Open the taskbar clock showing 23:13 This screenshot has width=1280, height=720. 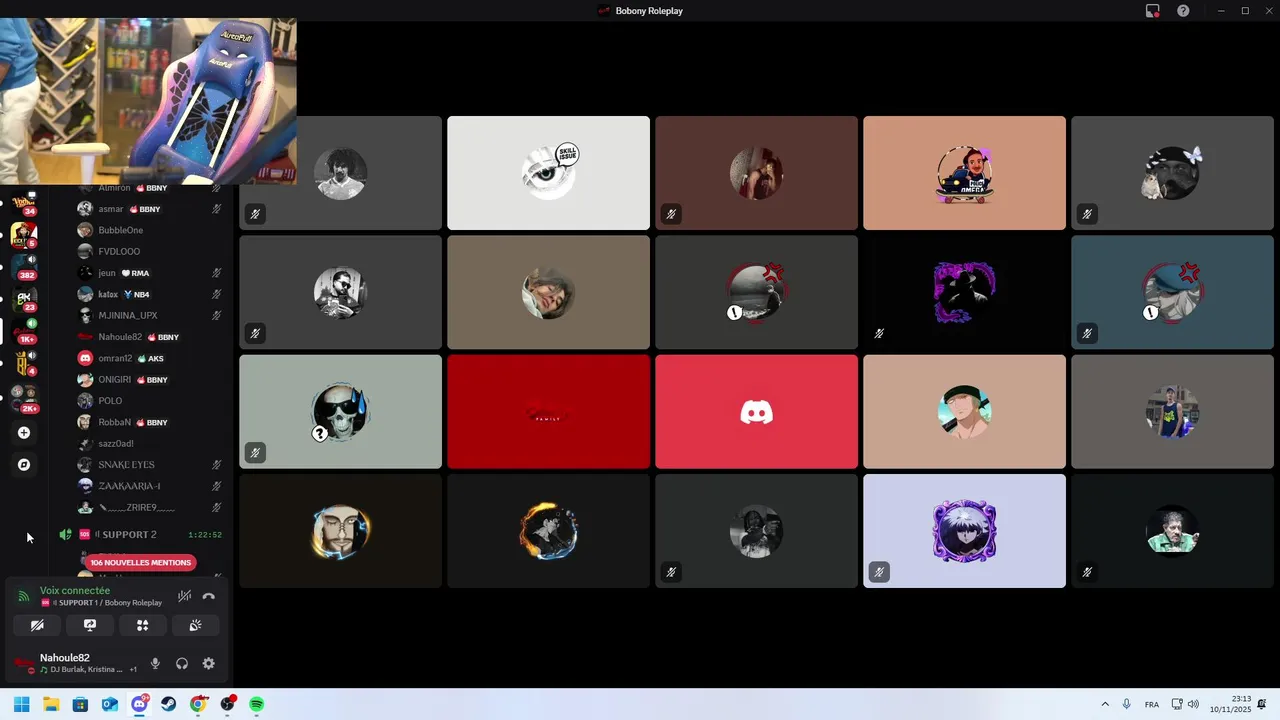[1230, 705]
